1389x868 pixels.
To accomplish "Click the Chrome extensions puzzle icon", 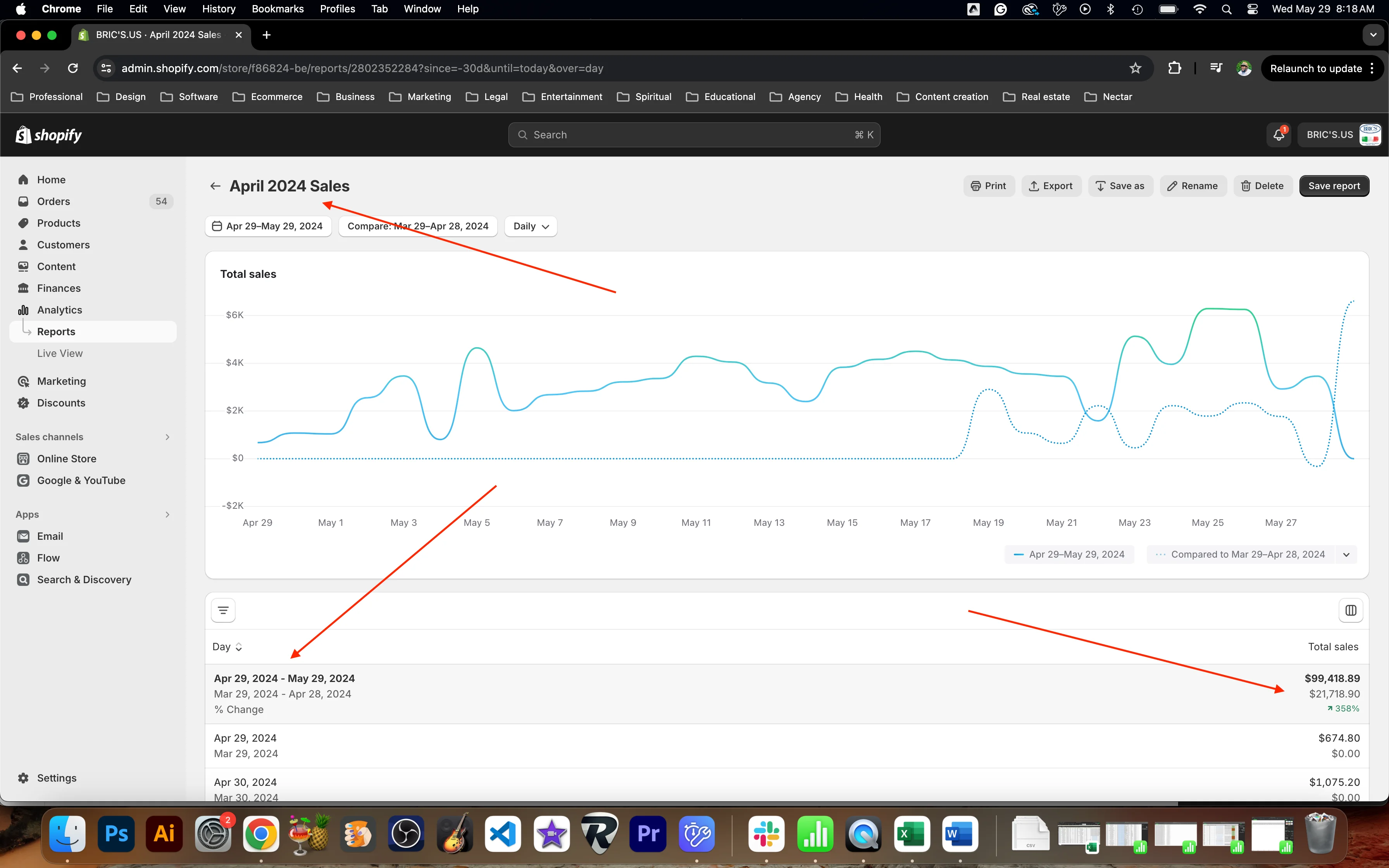I will coord(1174,68).
